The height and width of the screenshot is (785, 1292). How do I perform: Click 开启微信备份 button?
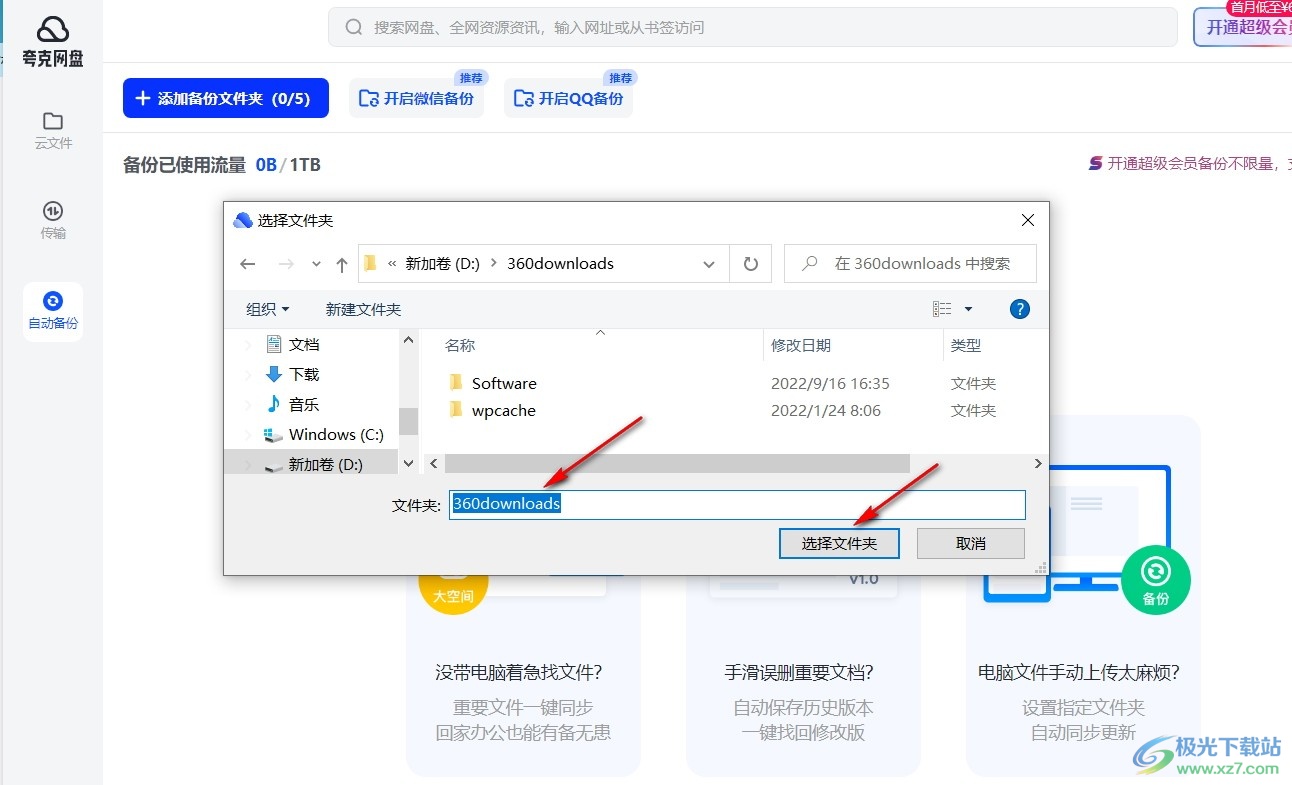tap(416, 98)
